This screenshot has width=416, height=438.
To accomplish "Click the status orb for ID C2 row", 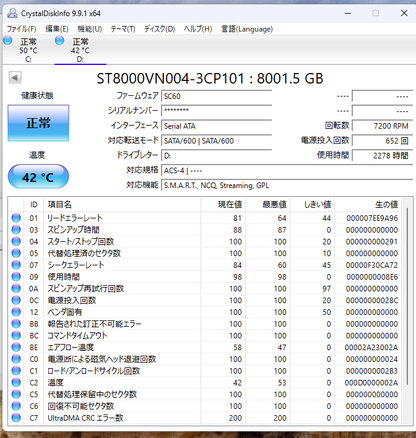I will tap(16, 382).
